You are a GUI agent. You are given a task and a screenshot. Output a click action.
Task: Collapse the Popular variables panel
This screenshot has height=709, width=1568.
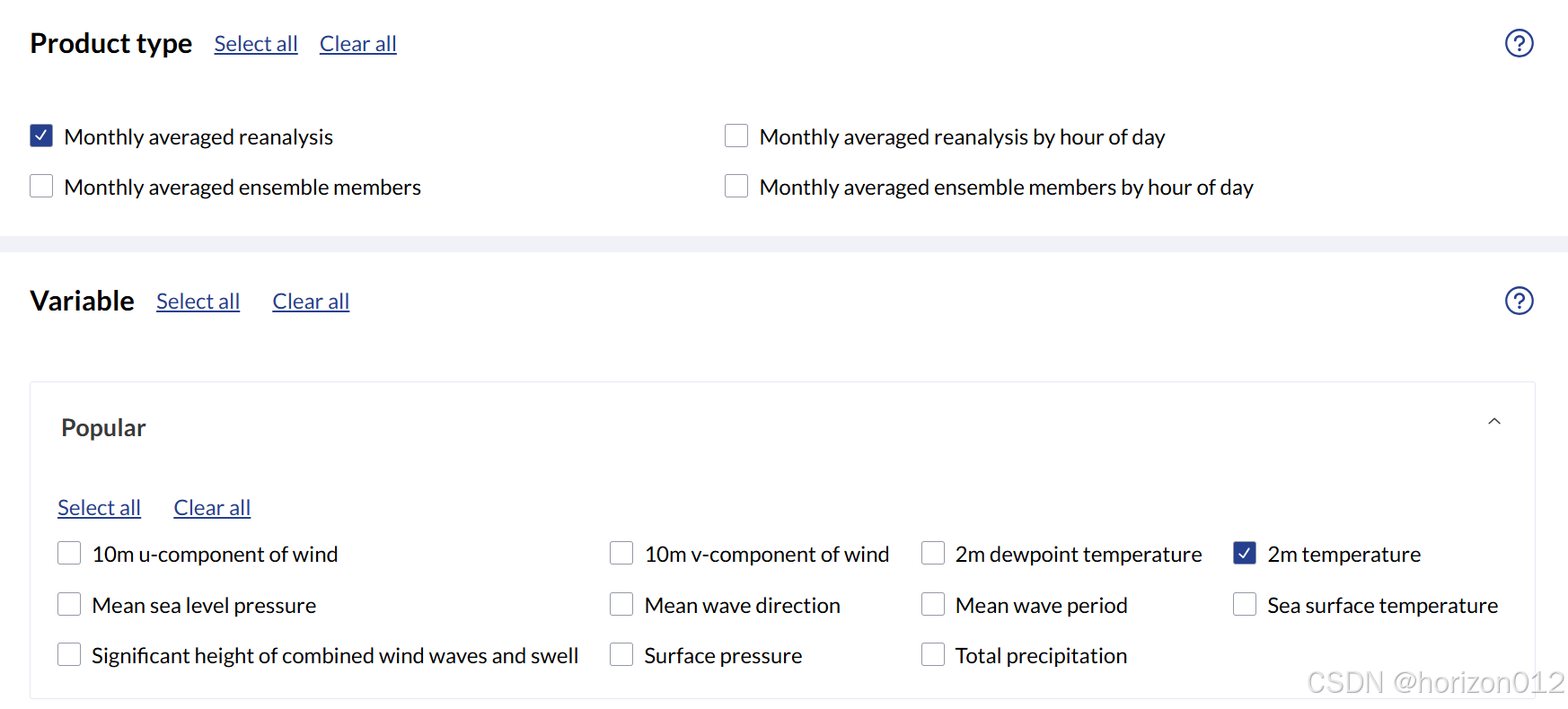coord(1494,422)
